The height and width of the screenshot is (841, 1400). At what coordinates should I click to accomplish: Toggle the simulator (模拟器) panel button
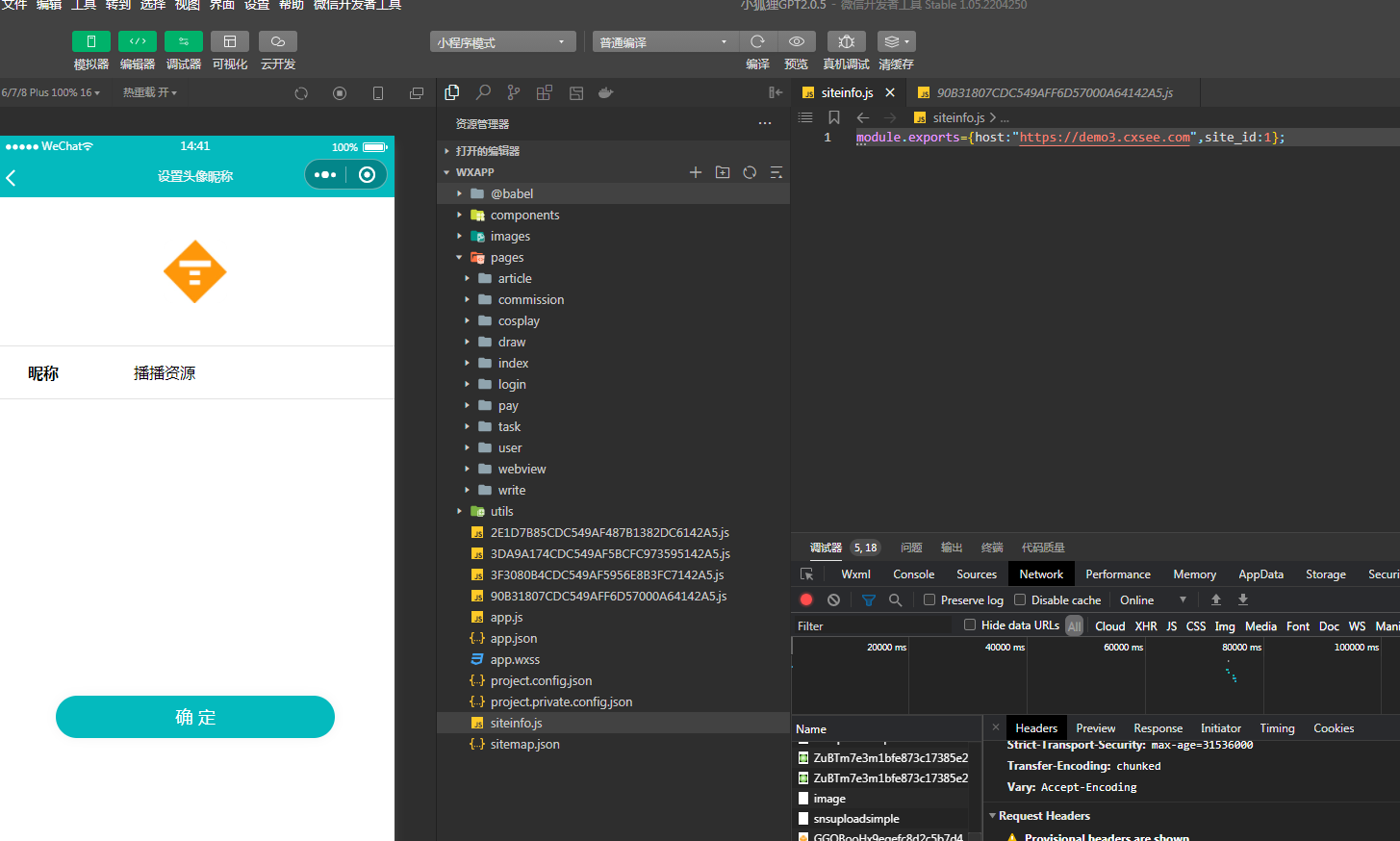tap(91, 41)
